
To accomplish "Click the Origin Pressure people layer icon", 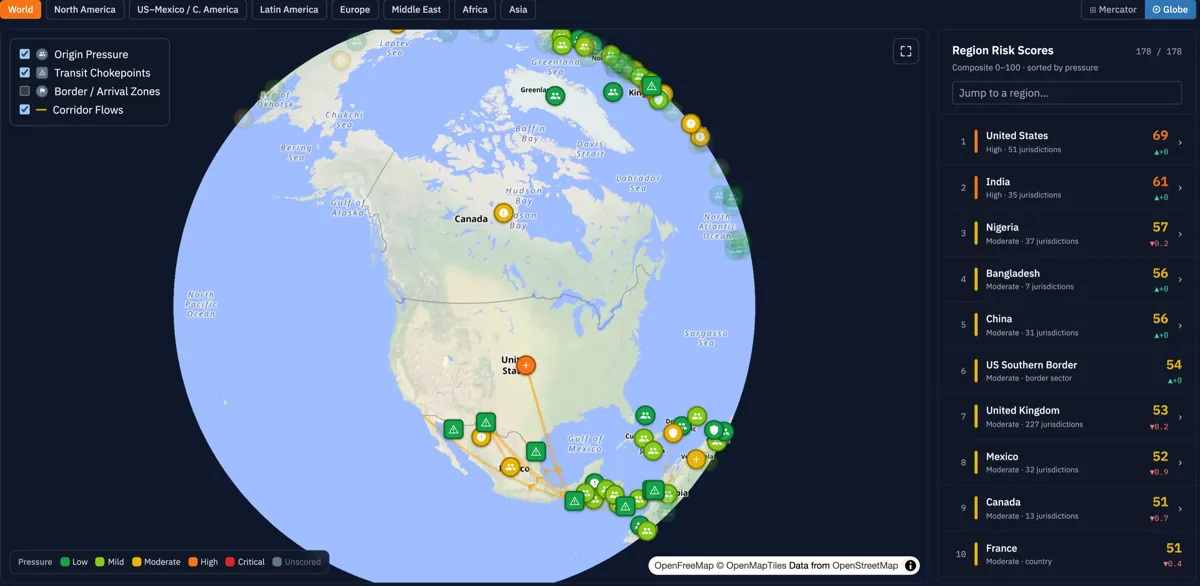I will coord(42,54).
